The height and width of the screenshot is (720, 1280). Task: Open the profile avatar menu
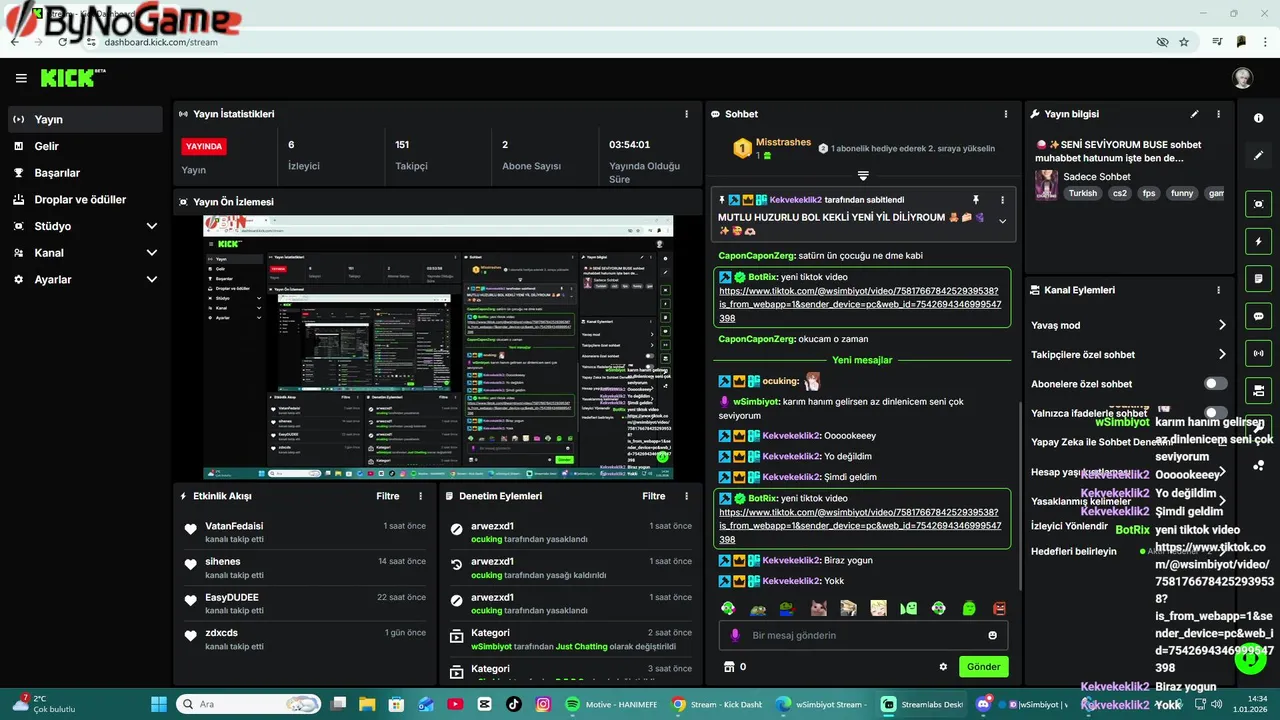1242,78
